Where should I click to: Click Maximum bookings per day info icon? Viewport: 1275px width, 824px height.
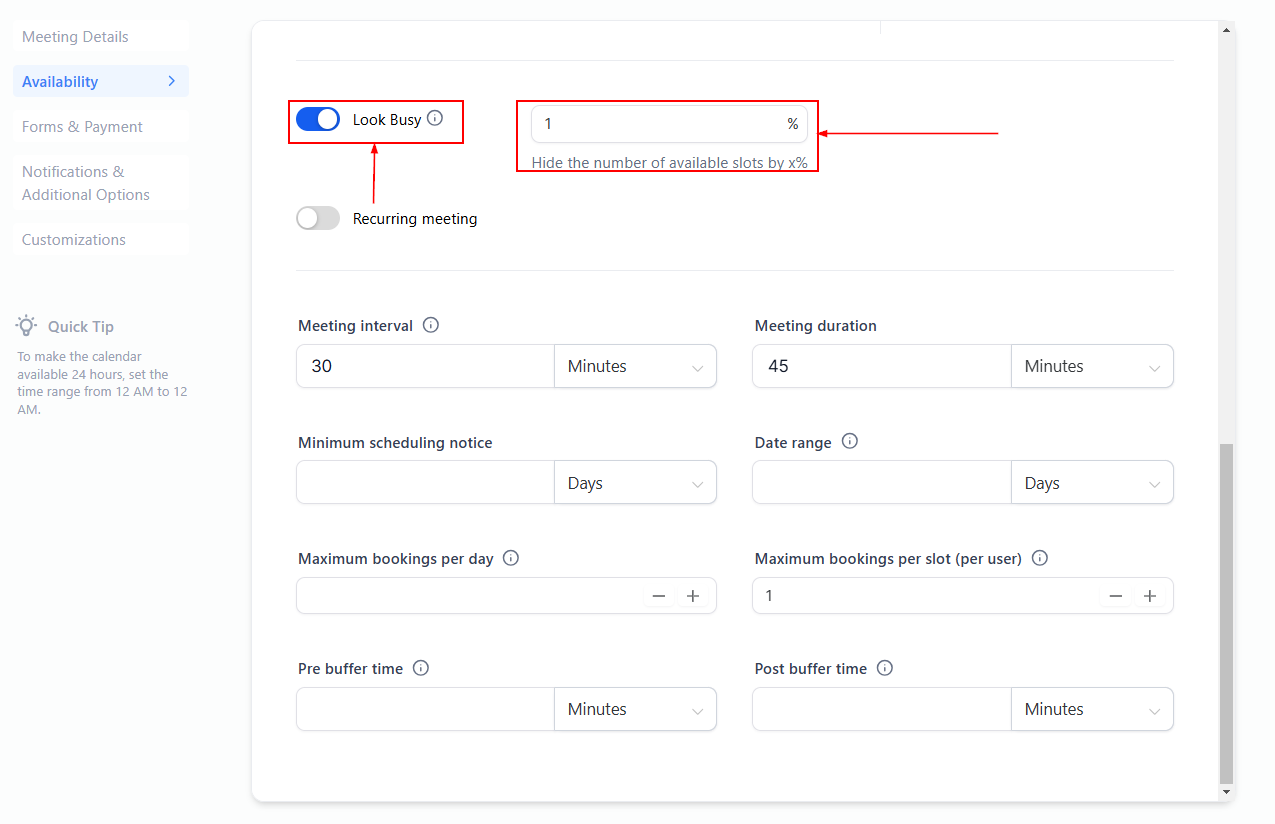(x=511, y=558)
